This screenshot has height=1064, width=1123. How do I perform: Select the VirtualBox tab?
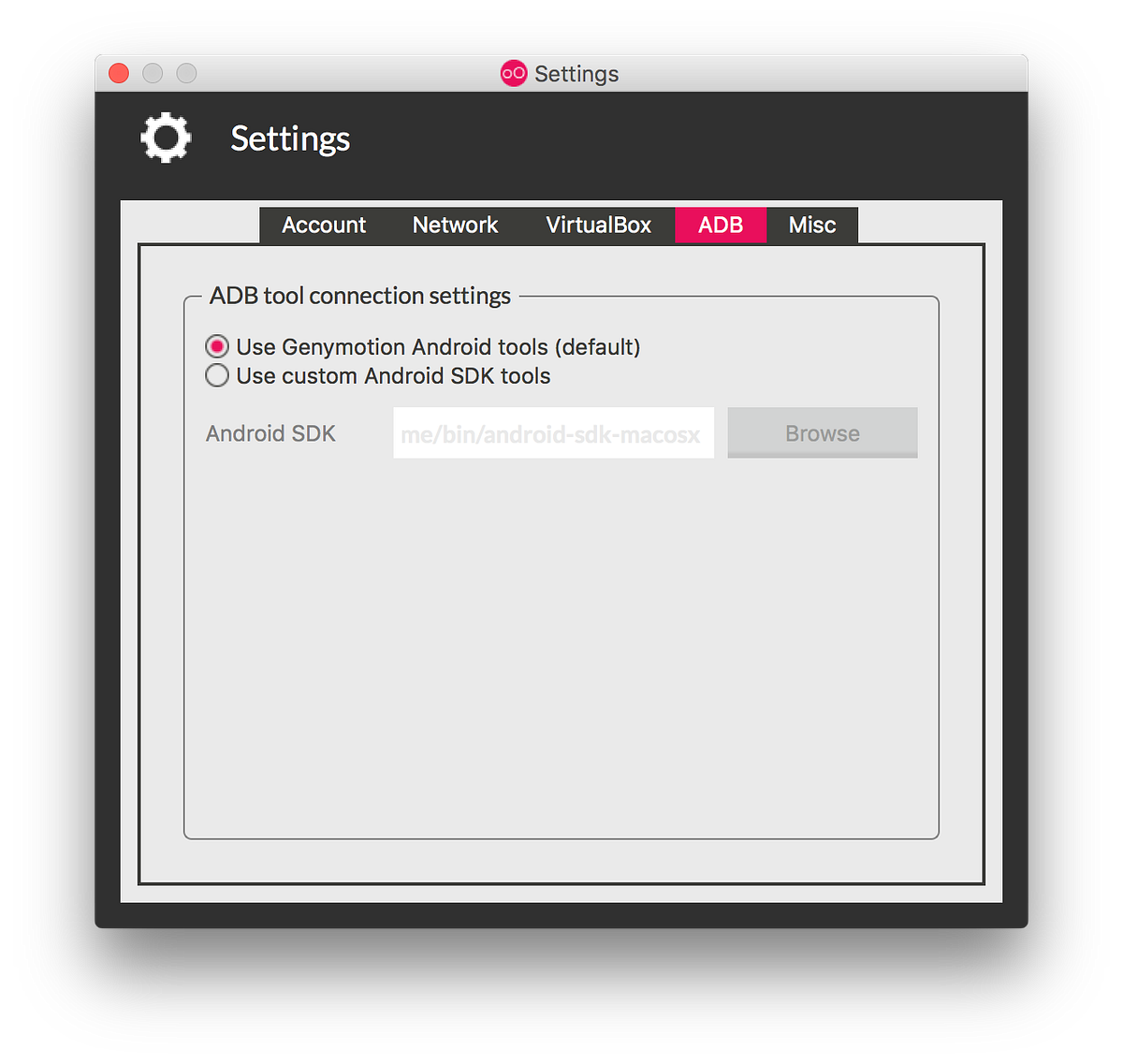[597, 225]
